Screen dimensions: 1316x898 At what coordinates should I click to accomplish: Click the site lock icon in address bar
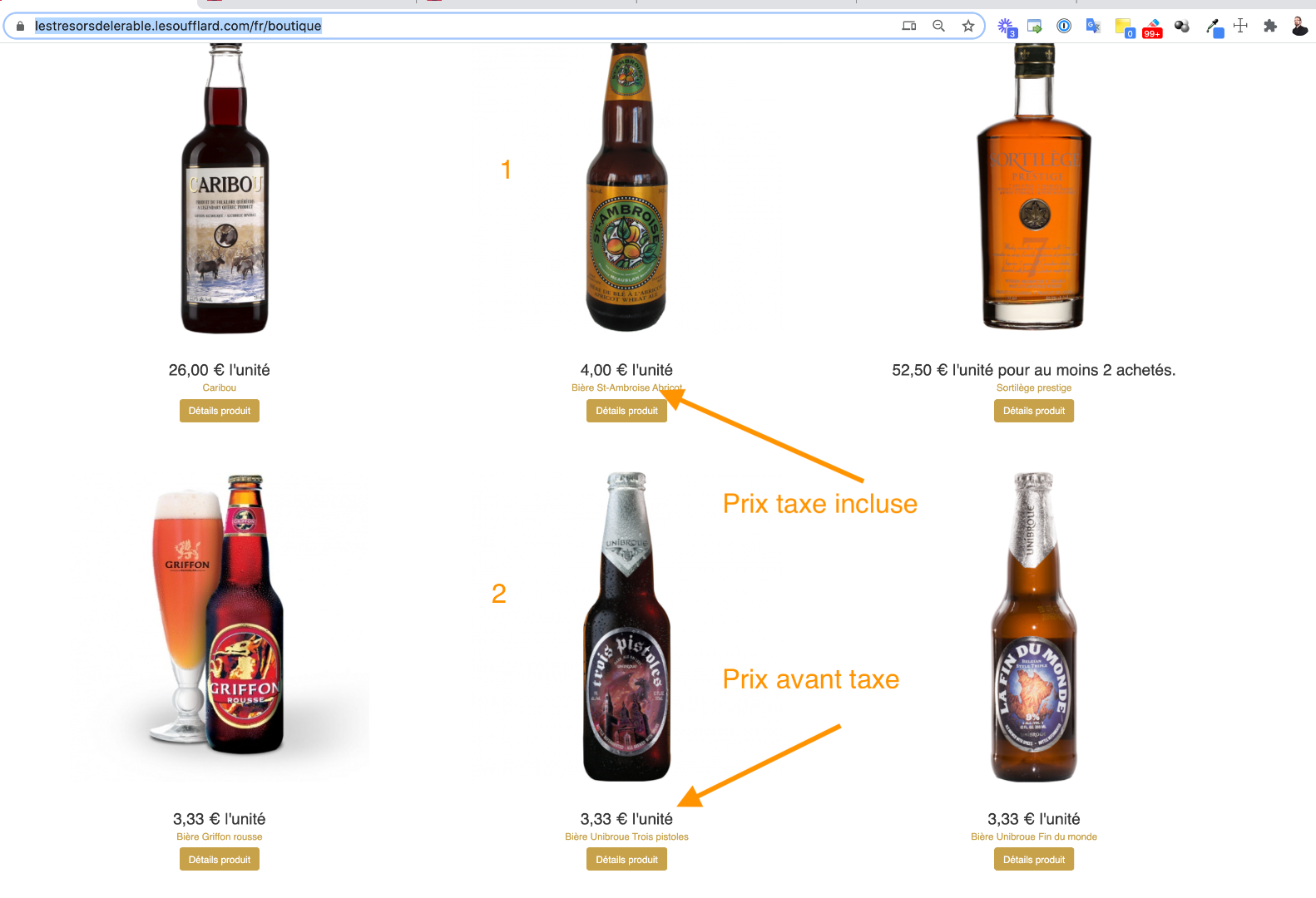[20, 26]
